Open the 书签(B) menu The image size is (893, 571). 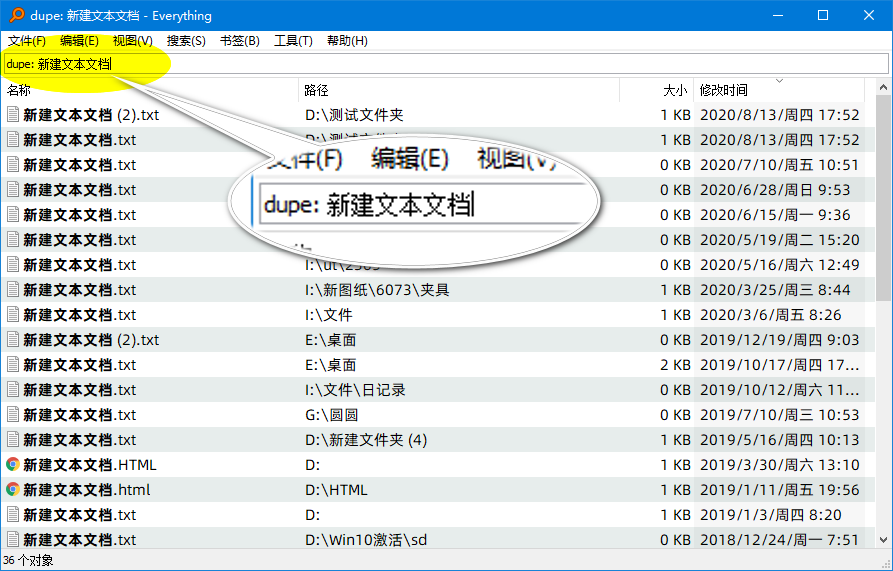[240, 41]
